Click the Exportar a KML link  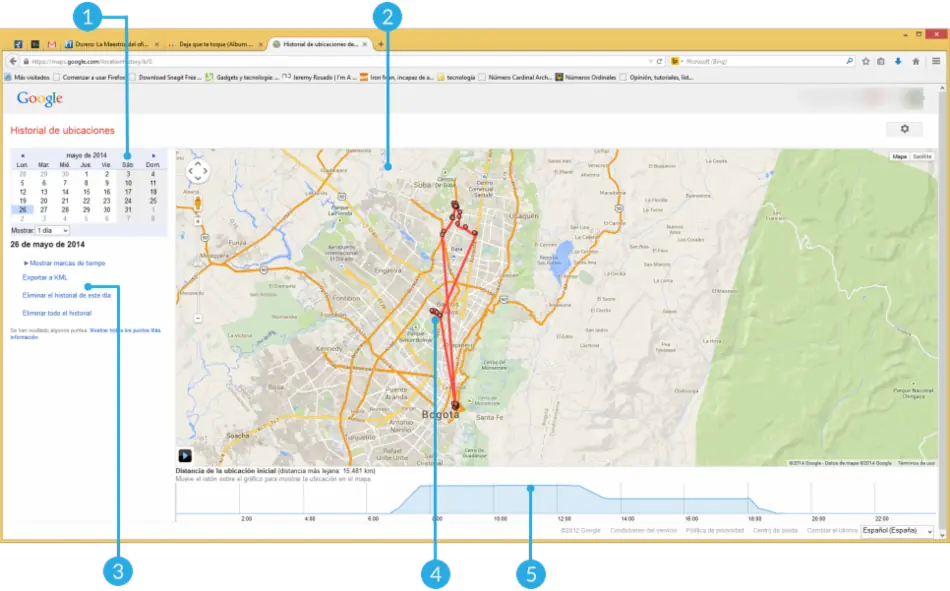tap(45, 278)
